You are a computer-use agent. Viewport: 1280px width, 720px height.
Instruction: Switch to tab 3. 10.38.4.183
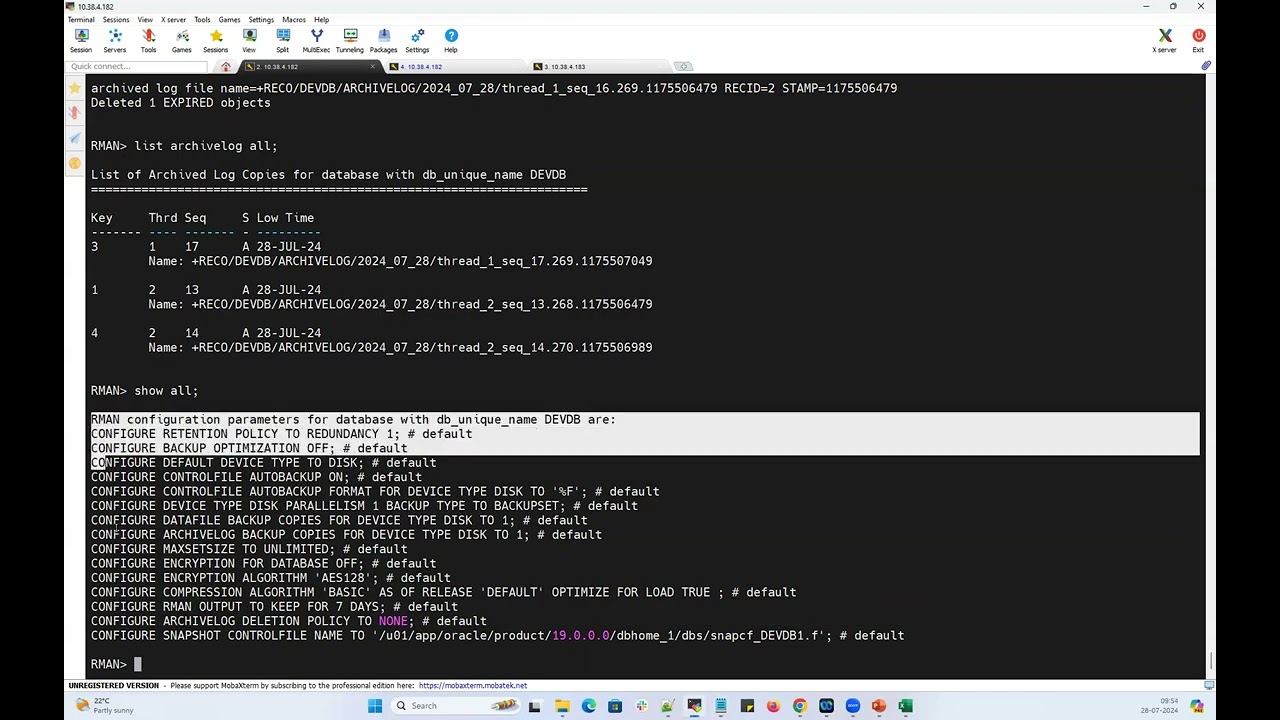point(600,67)
